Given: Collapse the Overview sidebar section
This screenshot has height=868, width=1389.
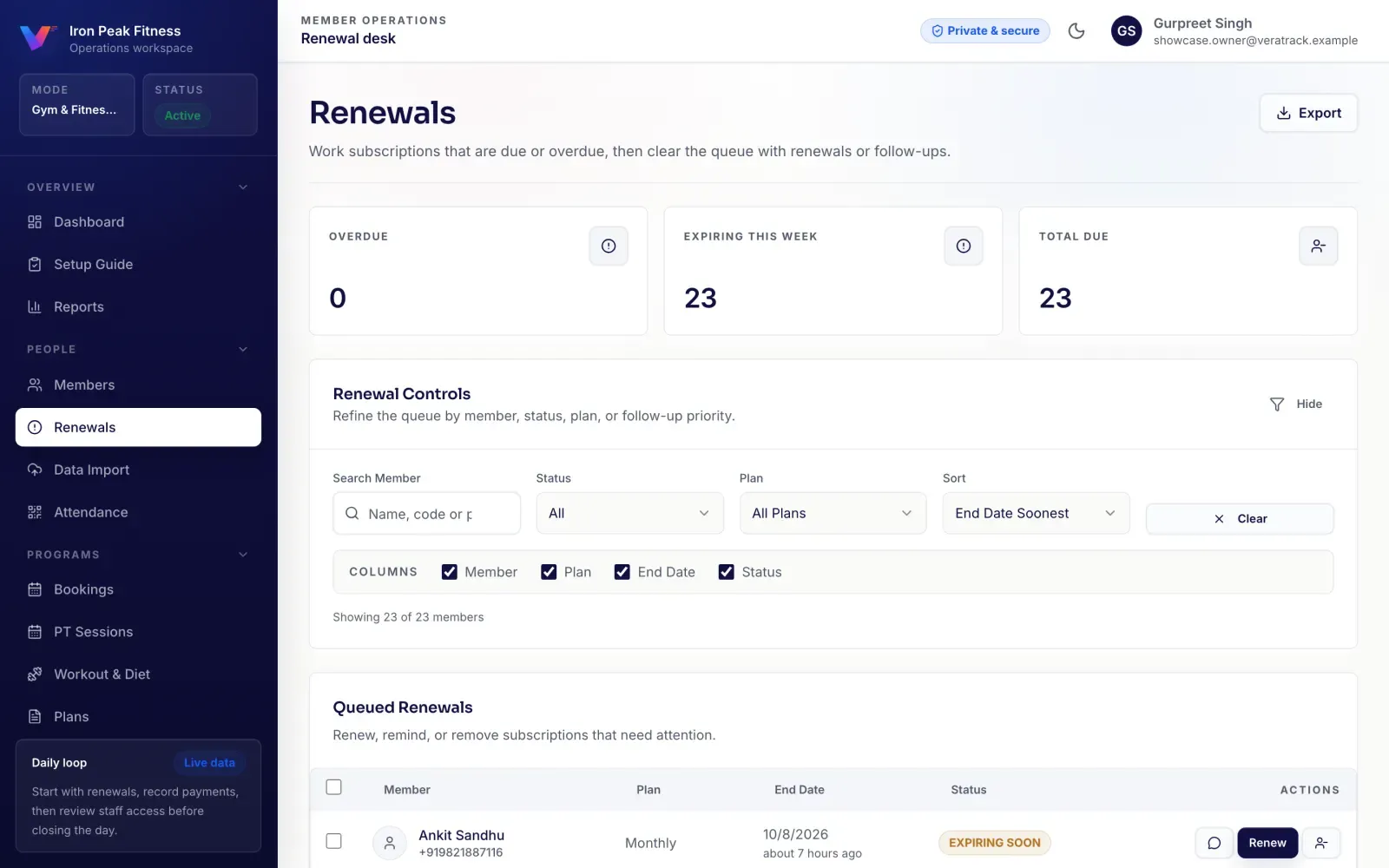Looking at the screenshot, I should 243,187.
